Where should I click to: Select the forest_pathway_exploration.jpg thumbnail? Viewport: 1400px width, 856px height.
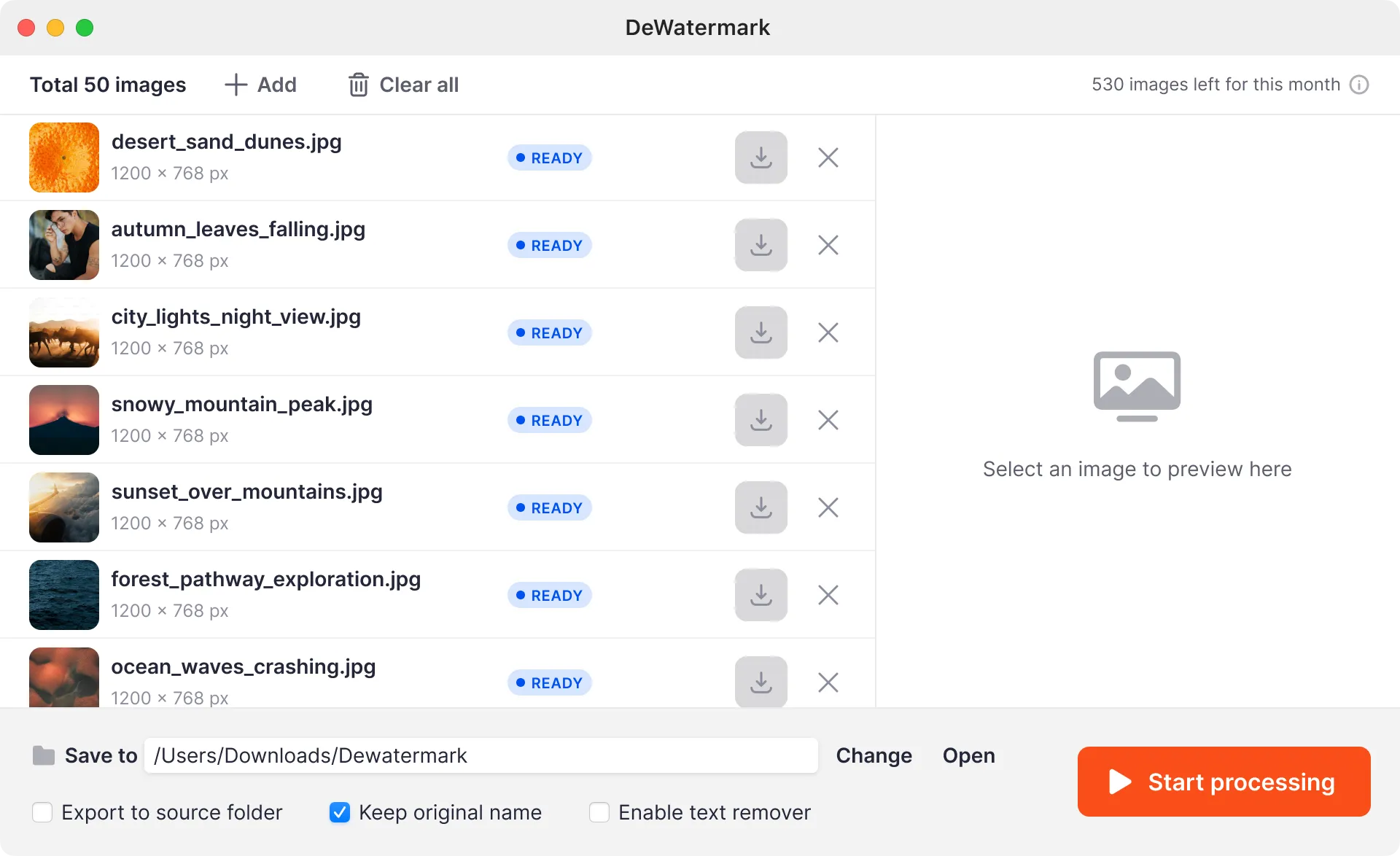coord(64,595)
